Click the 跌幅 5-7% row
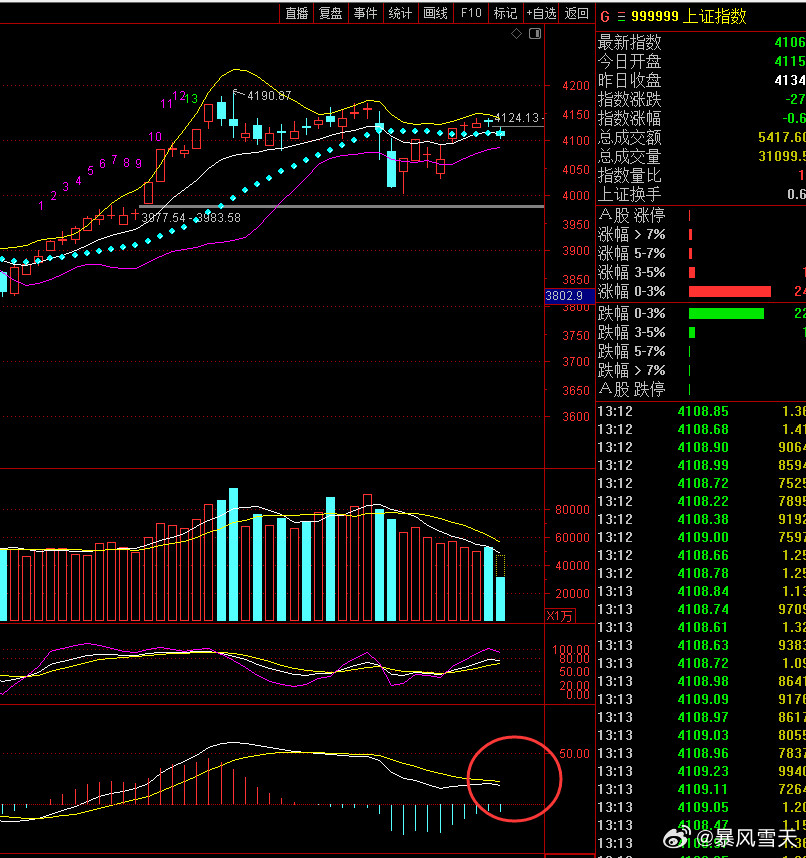The image size is (806, 858). tap(701, 351)
